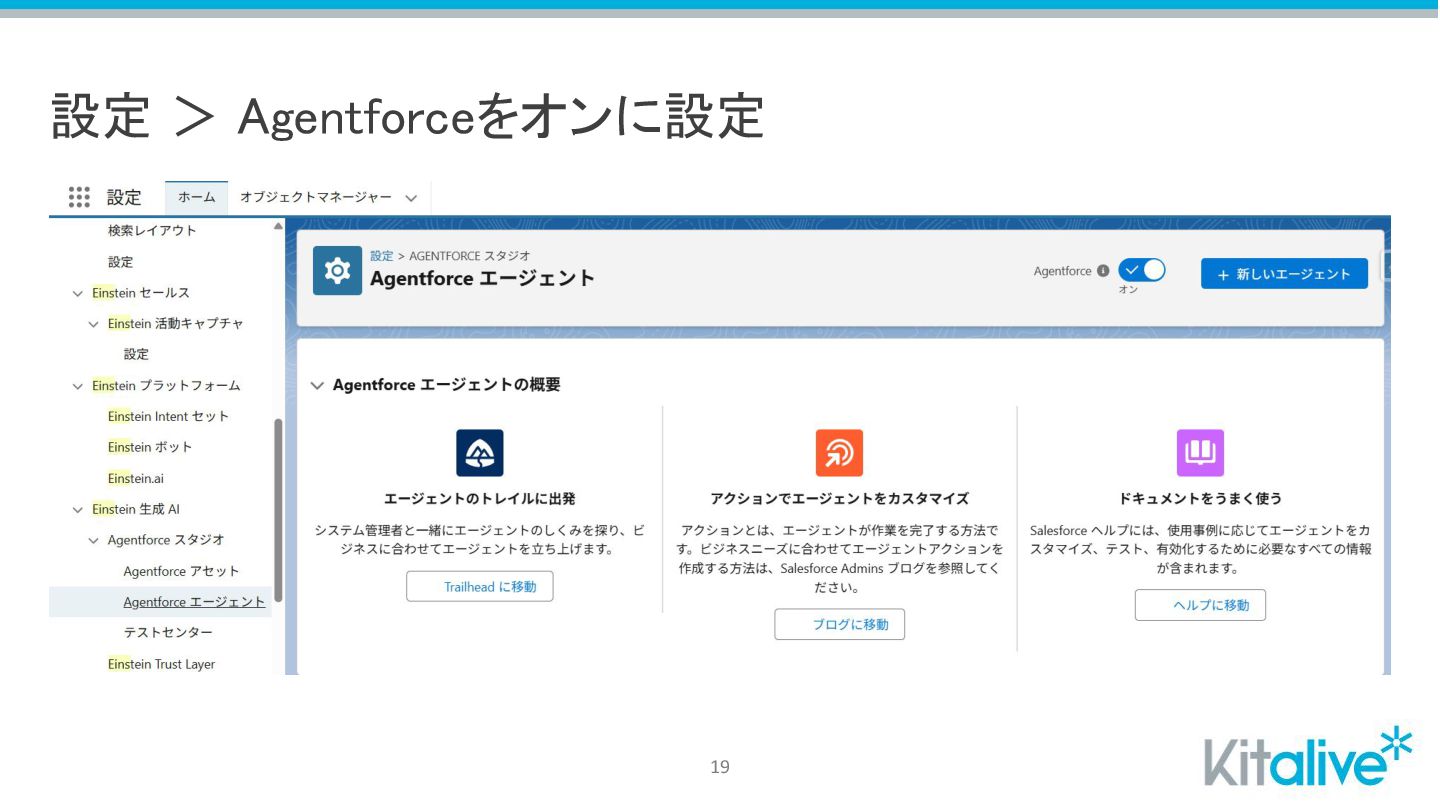
Task: Open 設定 under Einstein 活動キャプチャ
Action: click(x=136, y=354)
